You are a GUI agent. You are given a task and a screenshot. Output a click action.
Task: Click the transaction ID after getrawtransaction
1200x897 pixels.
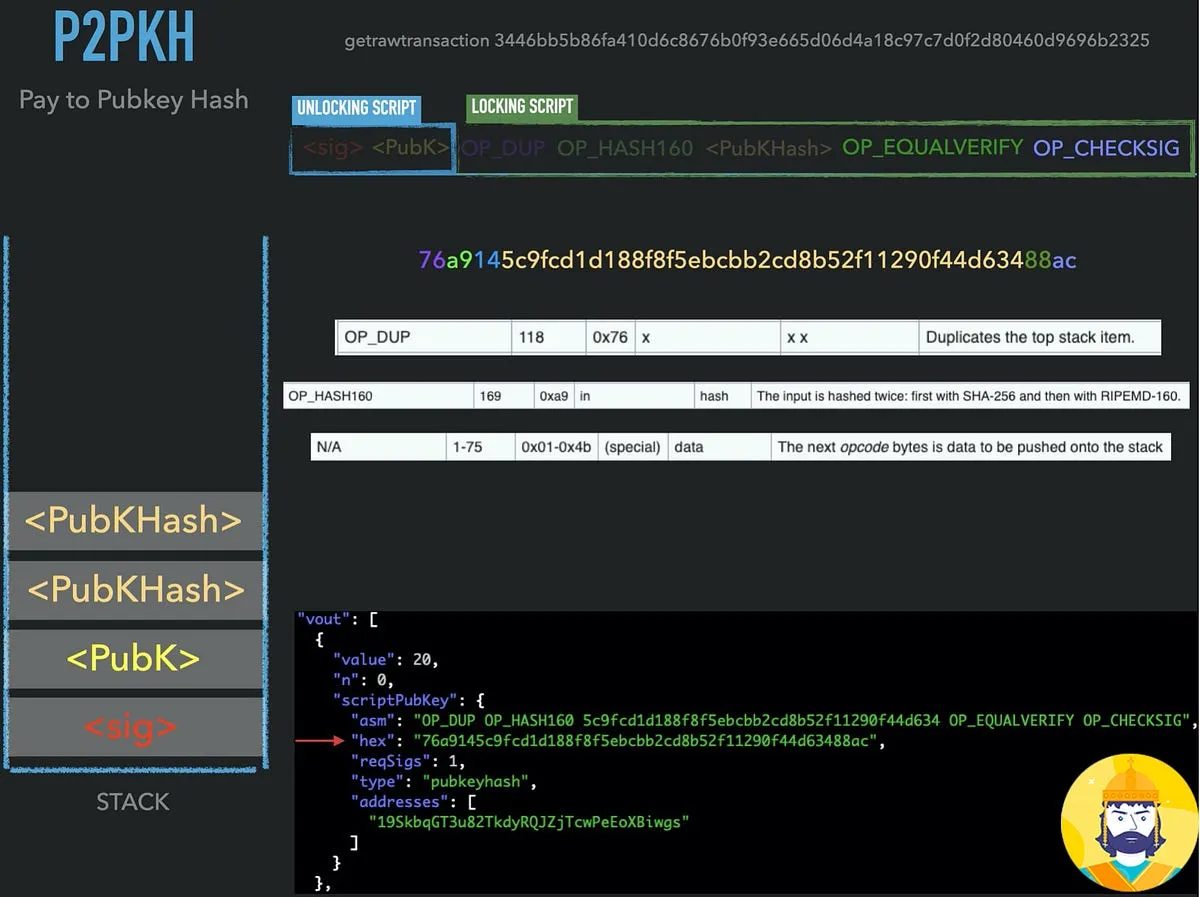[822, 42]
